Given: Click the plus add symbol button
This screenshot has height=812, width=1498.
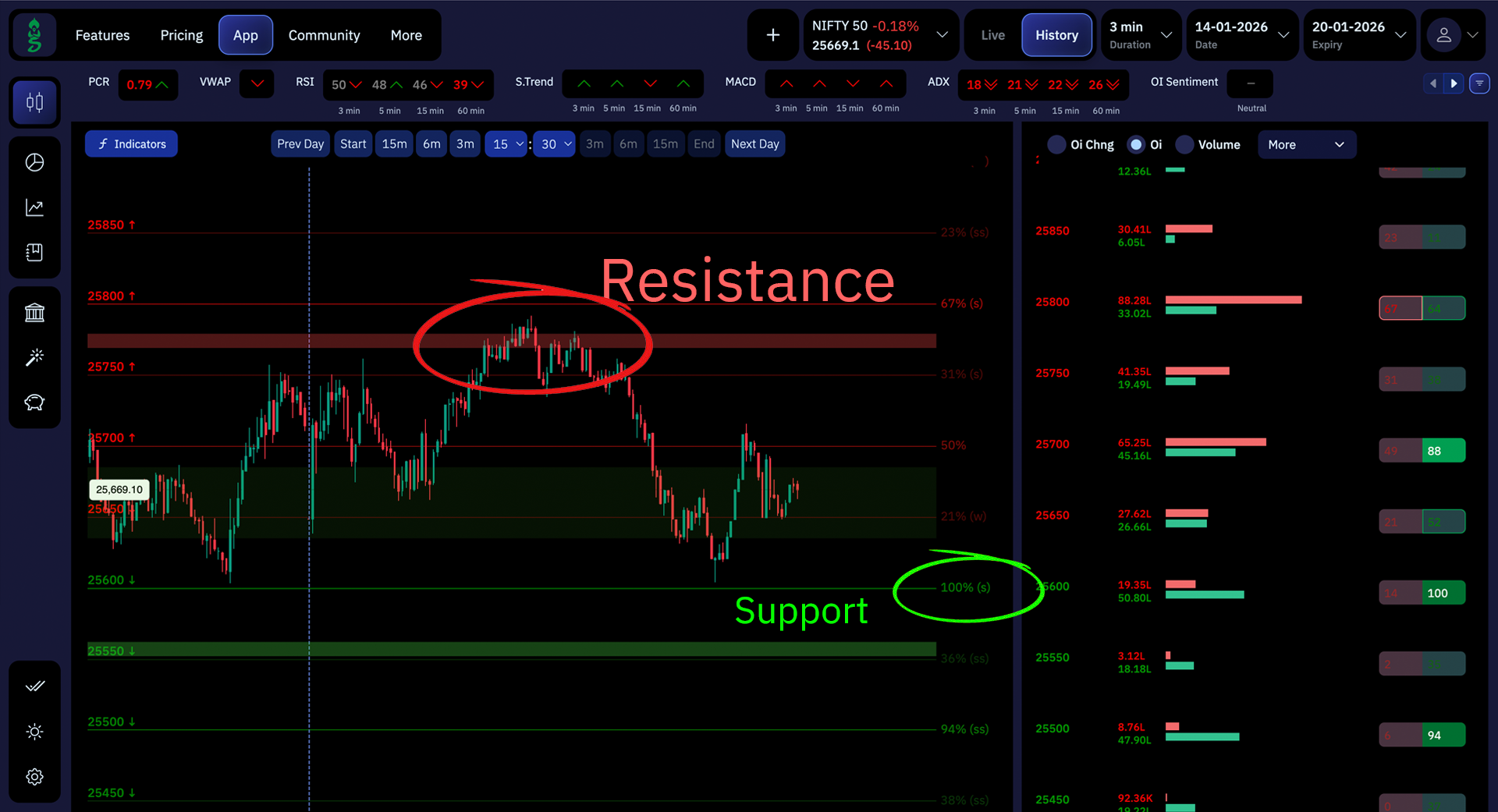Looking at the screenshot, I should (772, 35).
